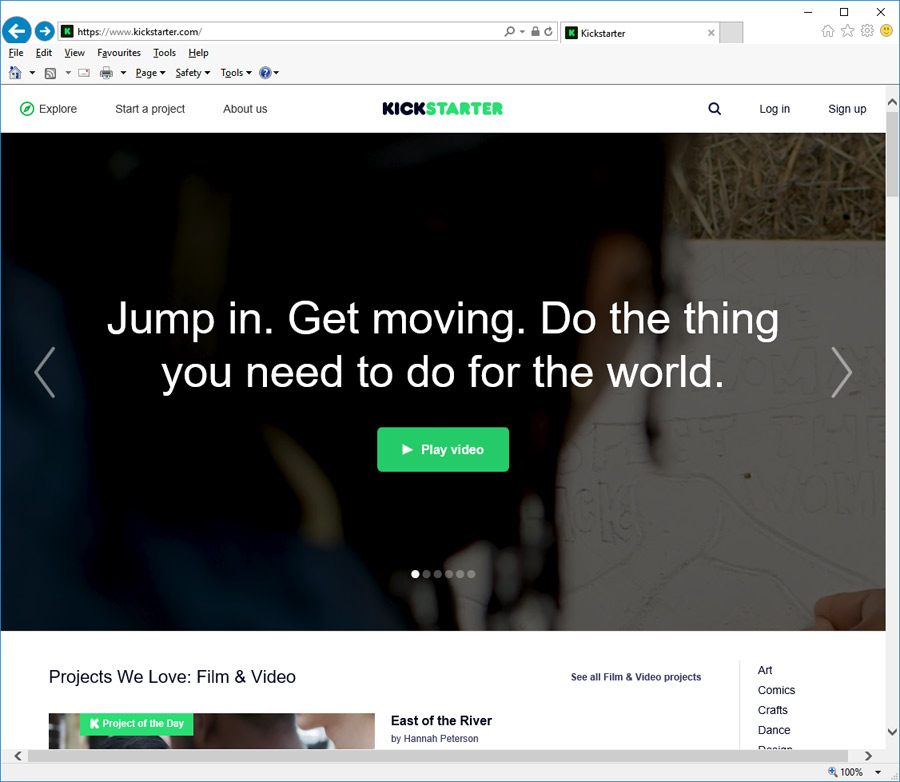Viewport: 900px width, 782px height.
Task: Open the favourites star icon
Action: coord(847,31)
